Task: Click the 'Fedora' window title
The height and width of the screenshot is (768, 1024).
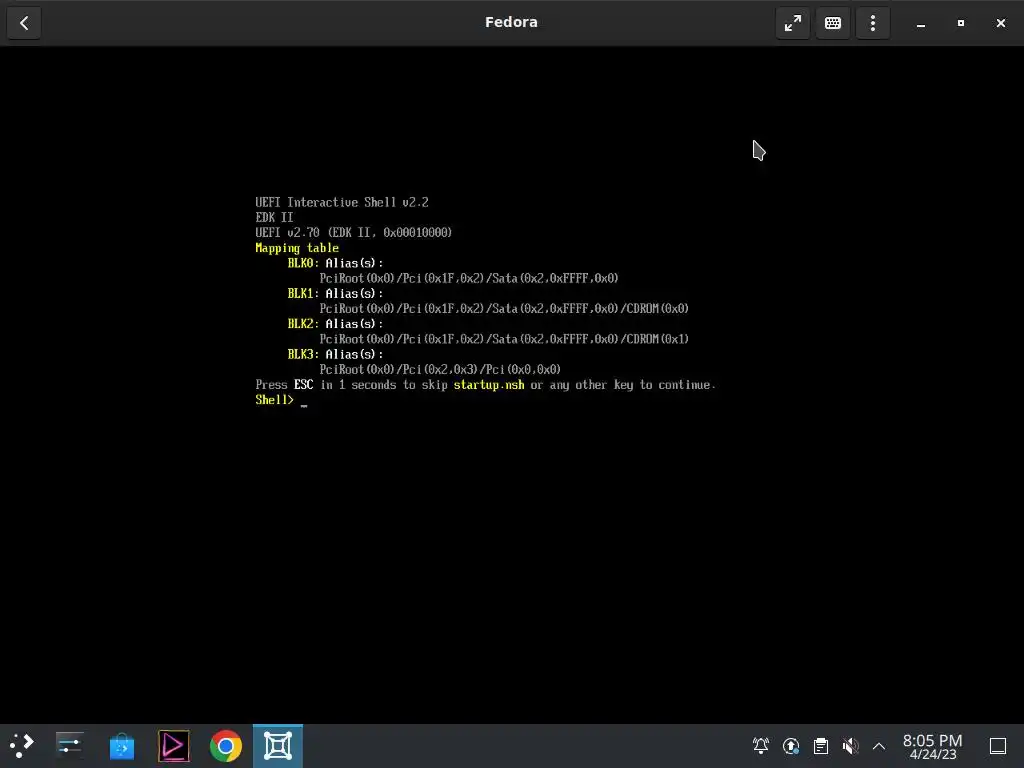Action: (x=511, y=22)
